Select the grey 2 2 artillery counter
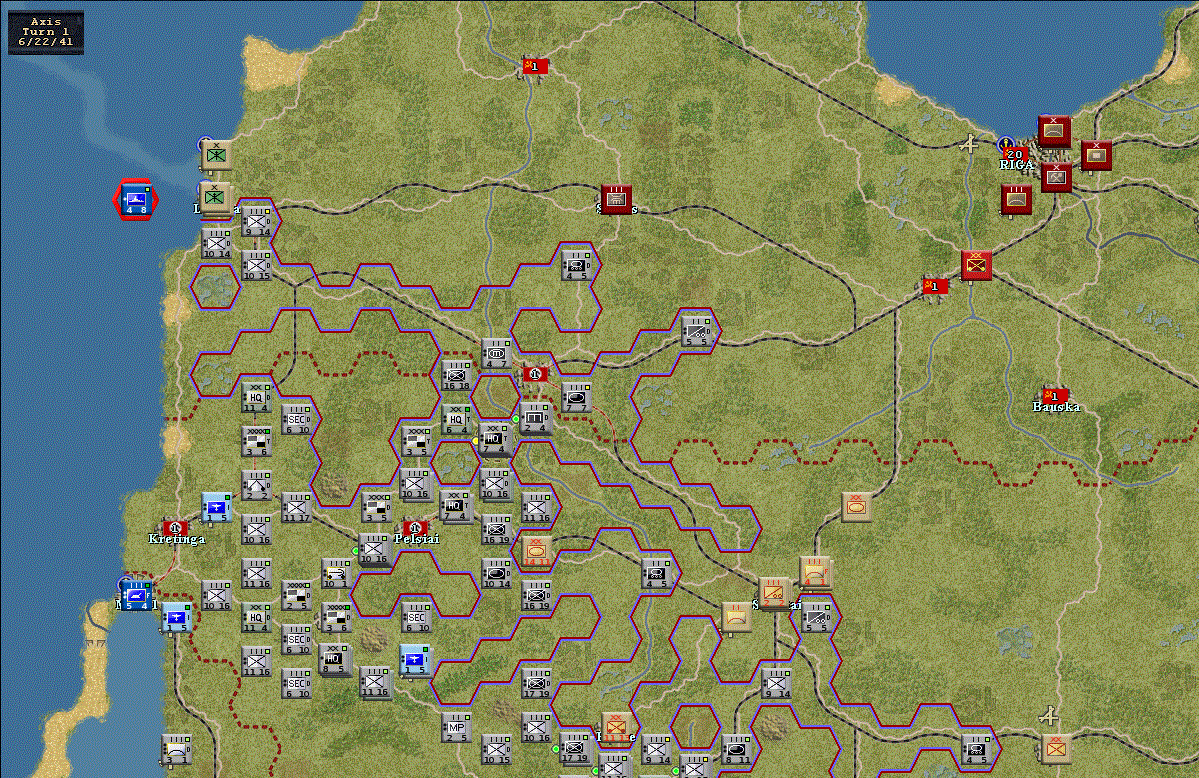This screenshot has width=1199, height=778. pyautogui.click(x=256, y=486)
